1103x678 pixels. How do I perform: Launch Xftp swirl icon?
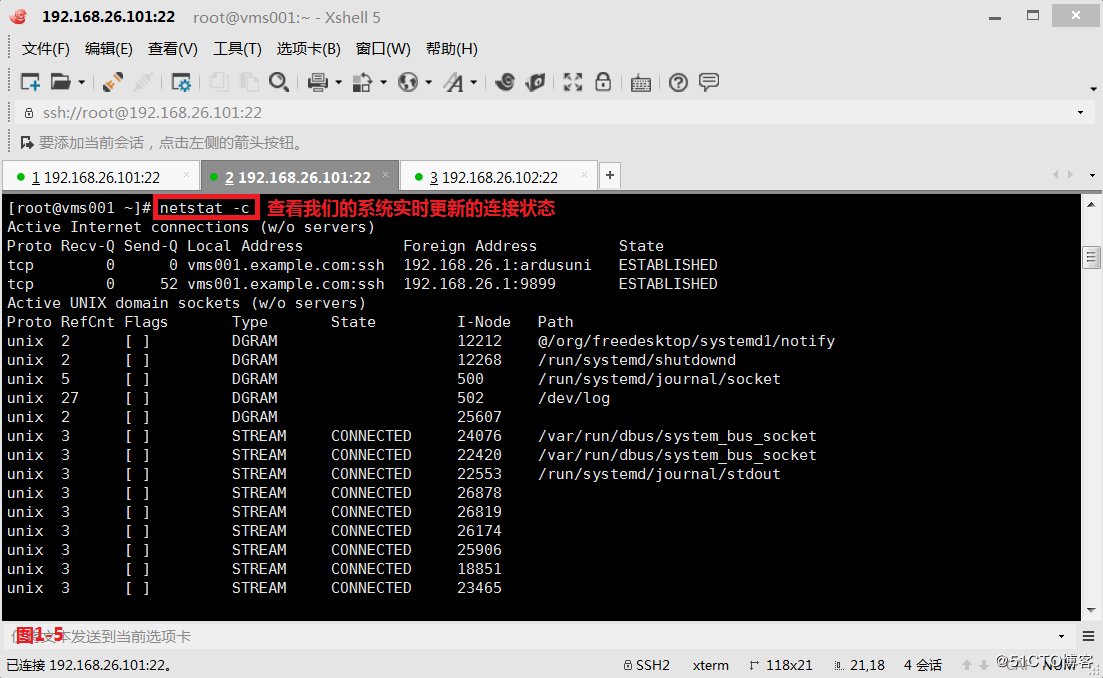coord(504,82)
